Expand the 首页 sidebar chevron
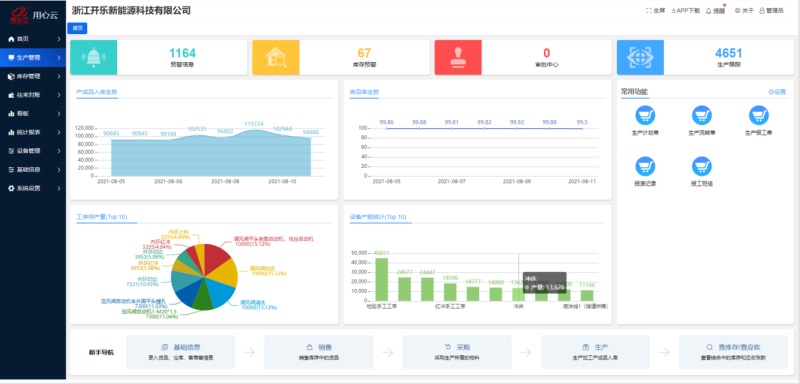The width and height of the screenshot is (800, 384). point(59,39)
